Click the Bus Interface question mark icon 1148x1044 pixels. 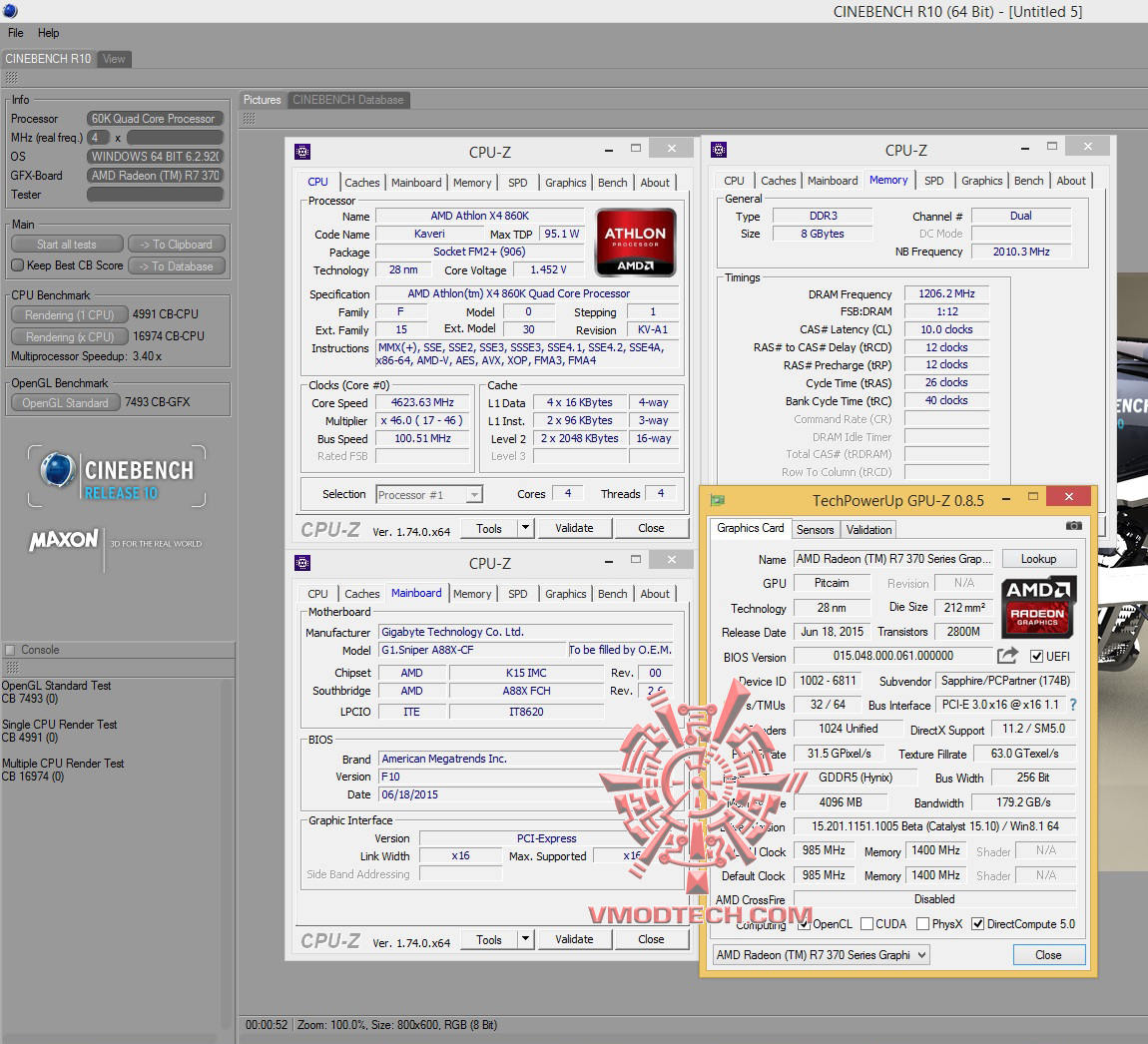(1073, 705)
